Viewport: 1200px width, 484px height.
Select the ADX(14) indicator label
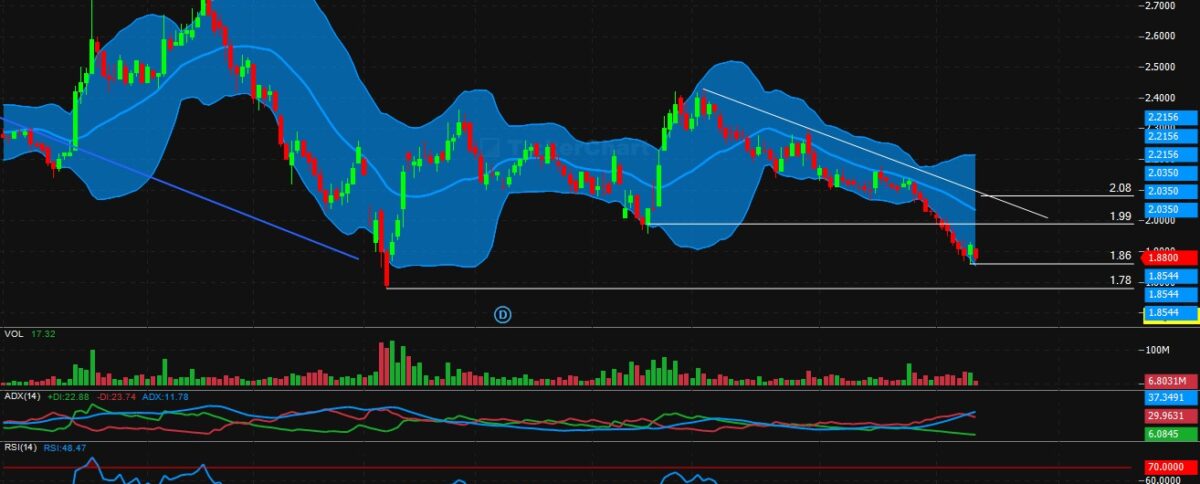pyautogui.click(x=21, y=396)
